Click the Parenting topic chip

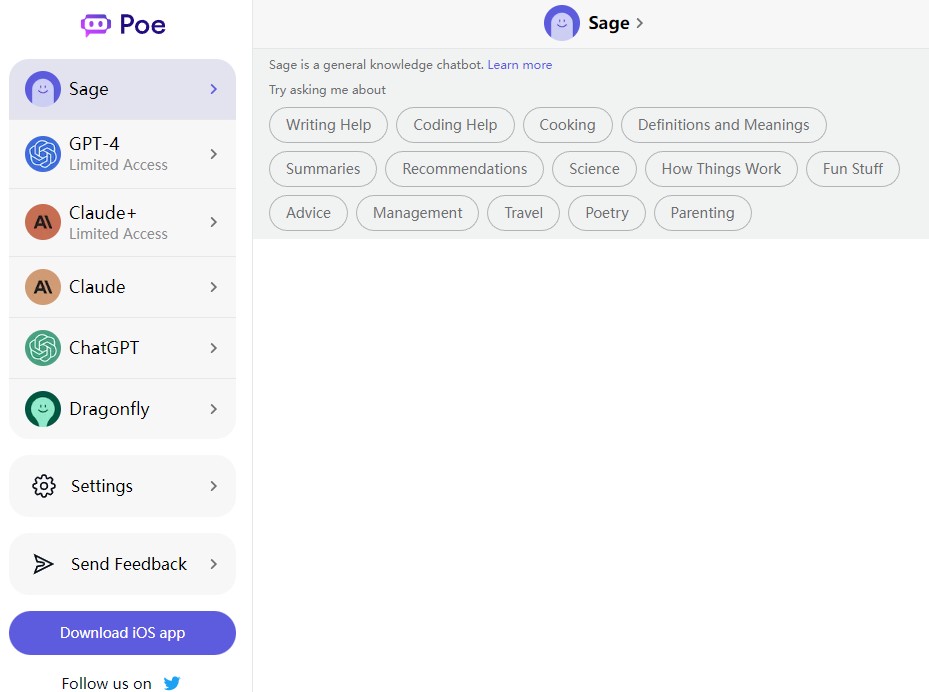(702, 213)
